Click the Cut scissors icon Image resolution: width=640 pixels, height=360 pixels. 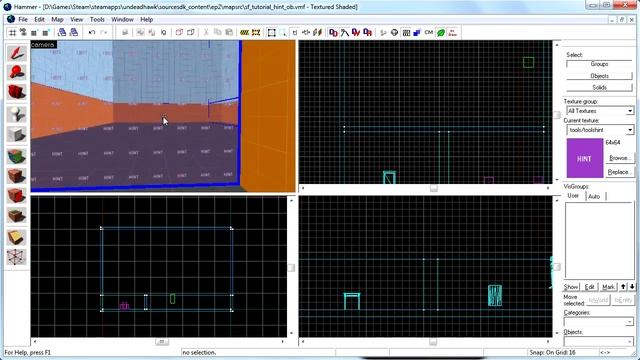[x=206, y=32]
